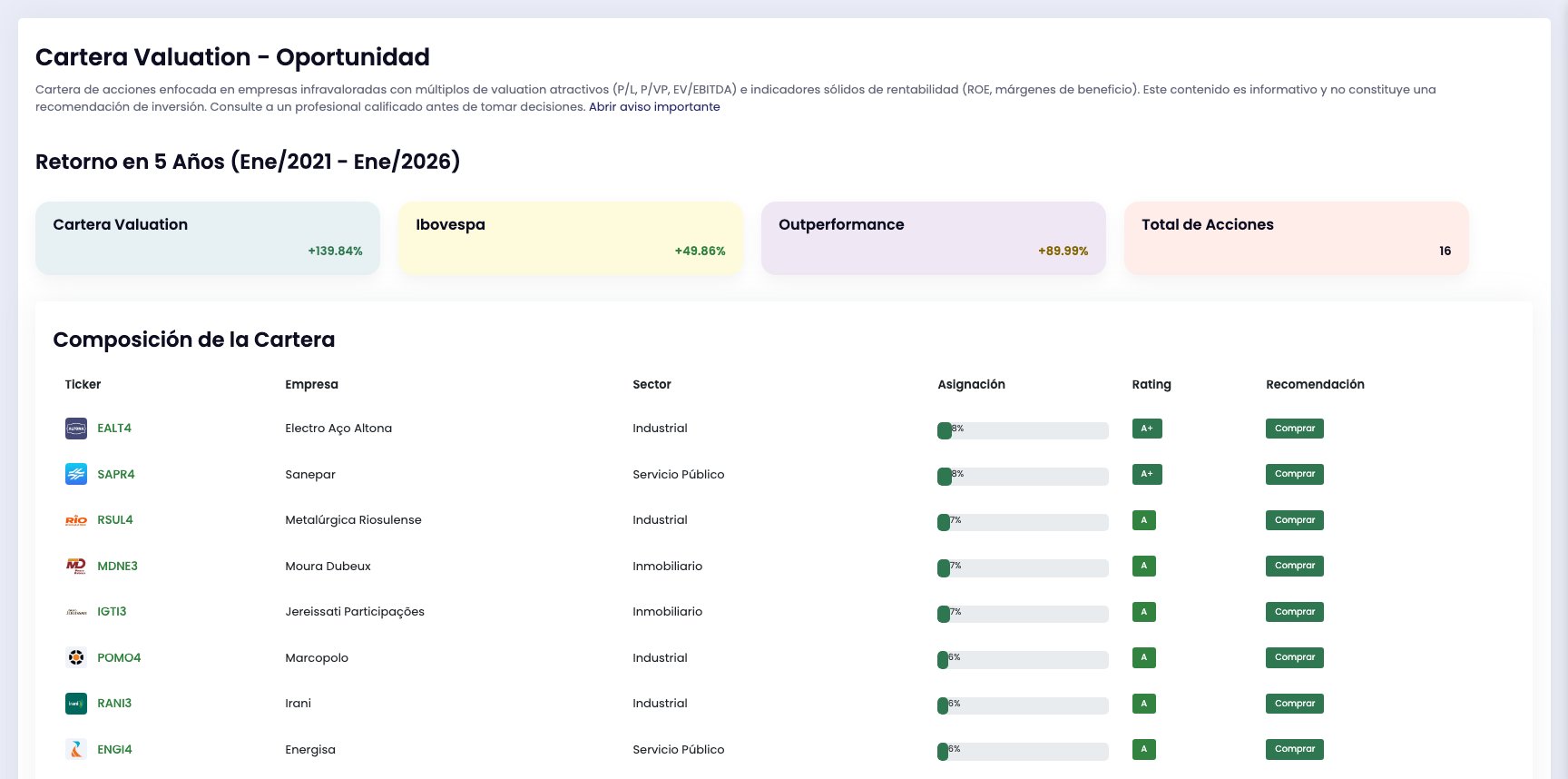Click the ENGI4 allocation progress bar
This screenshot has width=1568, height=779.
1023,752
